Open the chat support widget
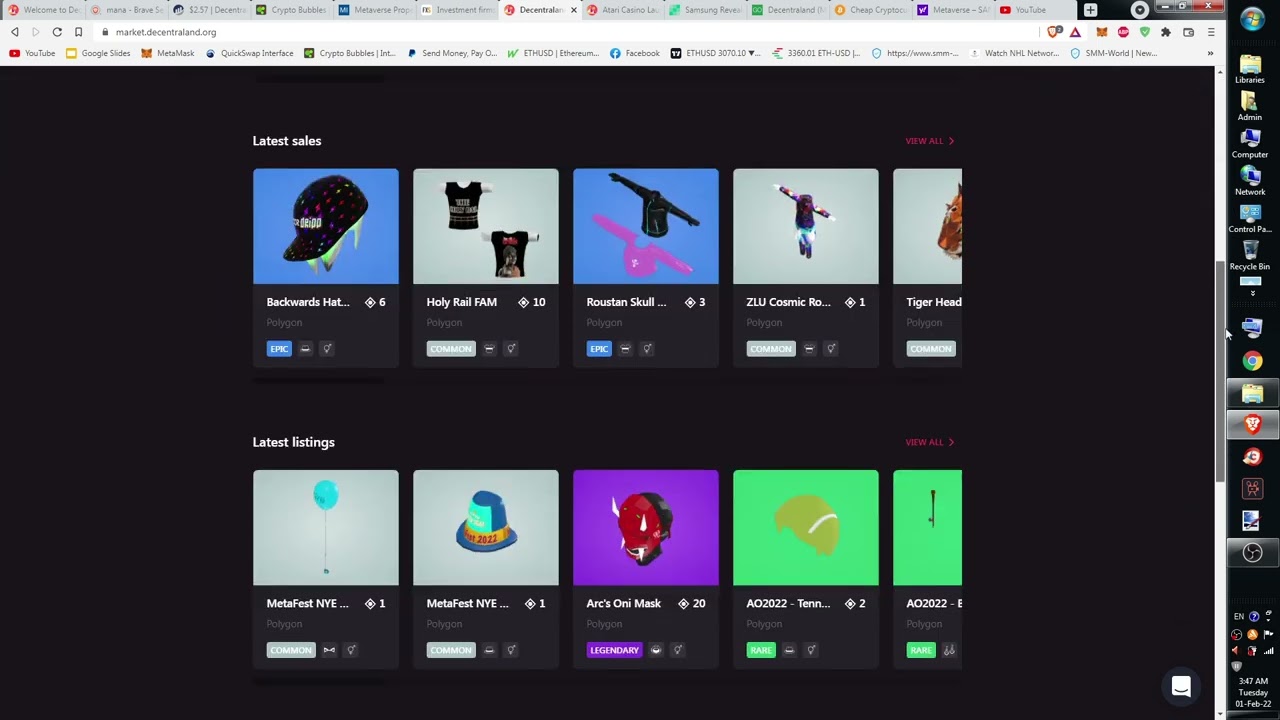 click(x=1181, y=686)
